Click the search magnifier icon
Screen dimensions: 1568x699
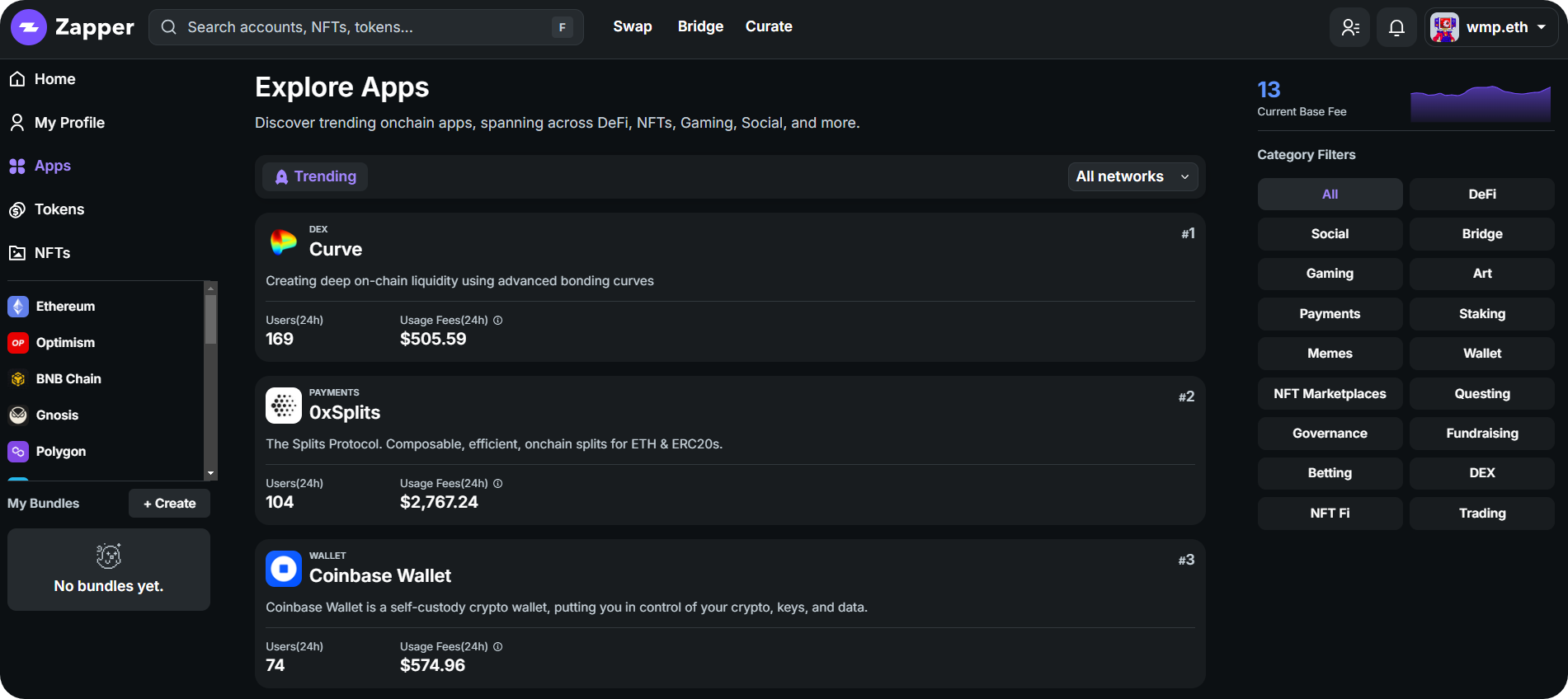pyautogui.click(x=168, y=27)
